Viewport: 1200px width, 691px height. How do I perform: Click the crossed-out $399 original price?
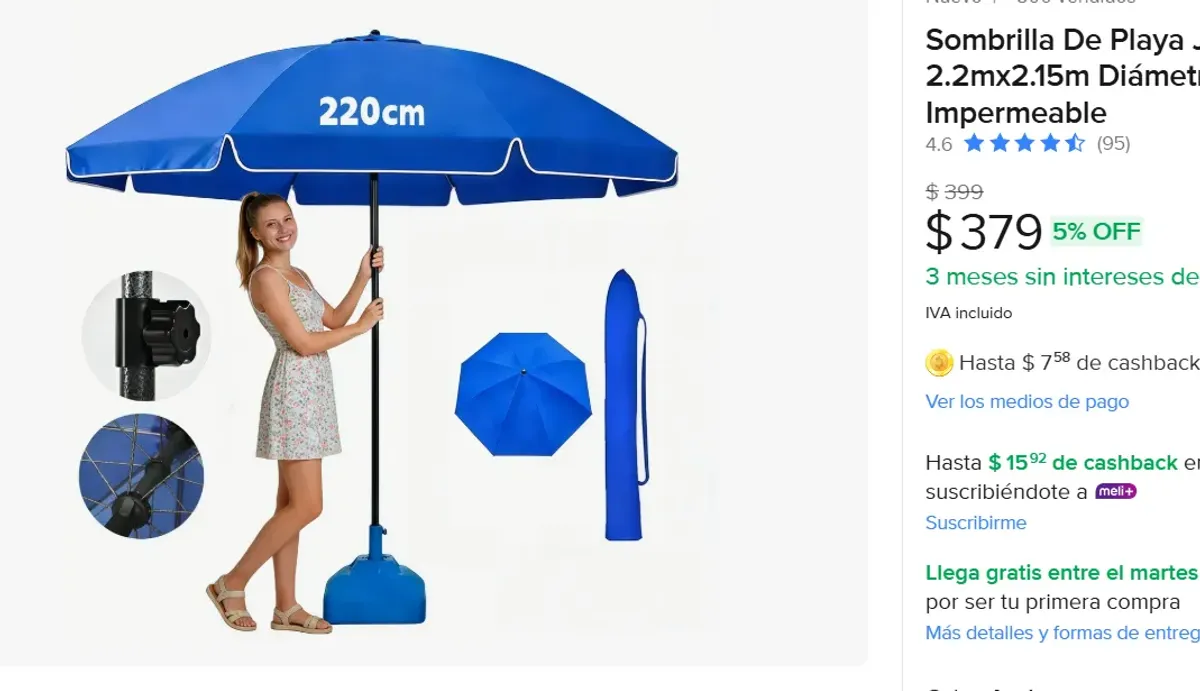tap(954, 191)
